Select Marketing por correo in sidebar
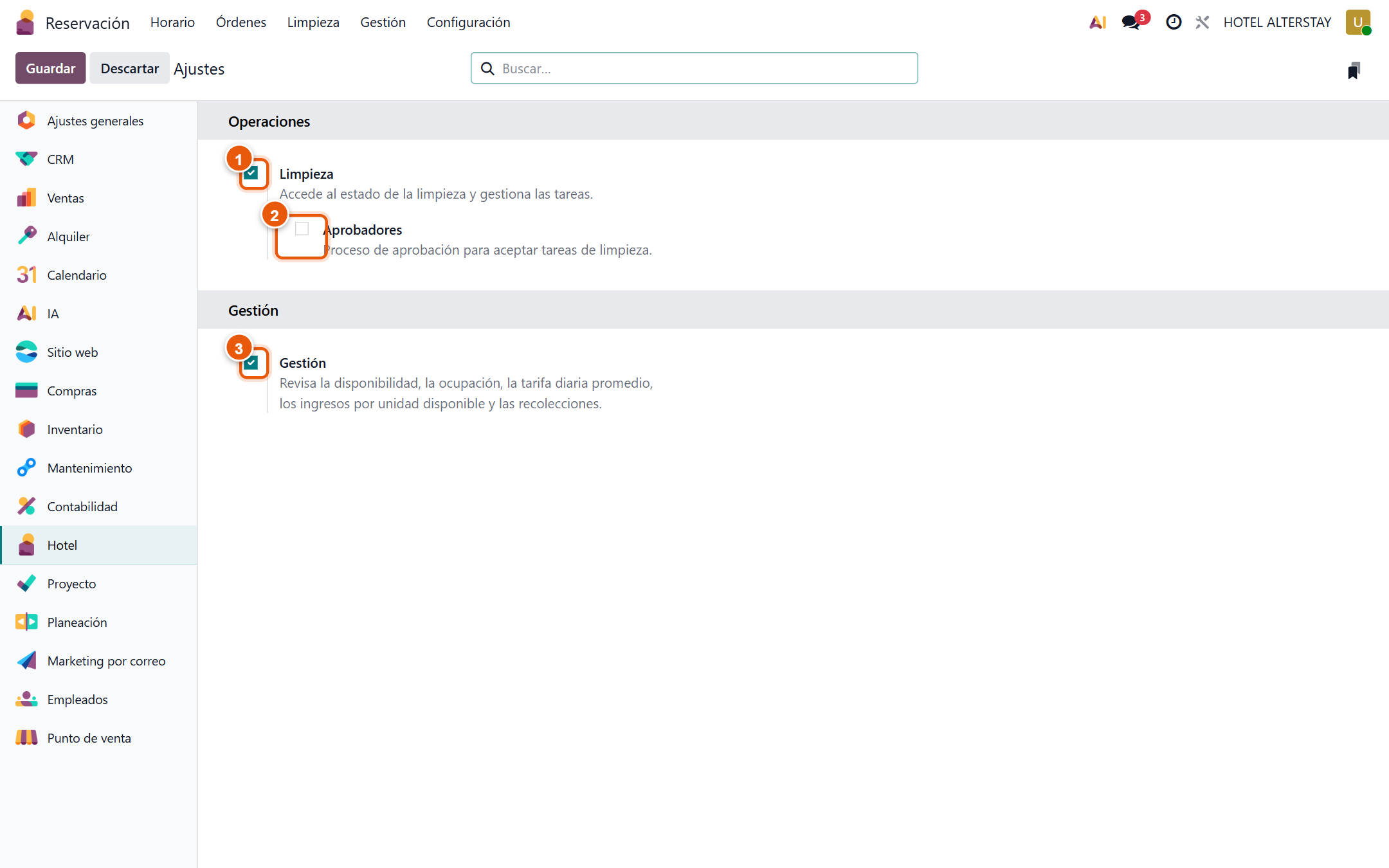The height and width of the screenshot is (868, 1389). 98,661
